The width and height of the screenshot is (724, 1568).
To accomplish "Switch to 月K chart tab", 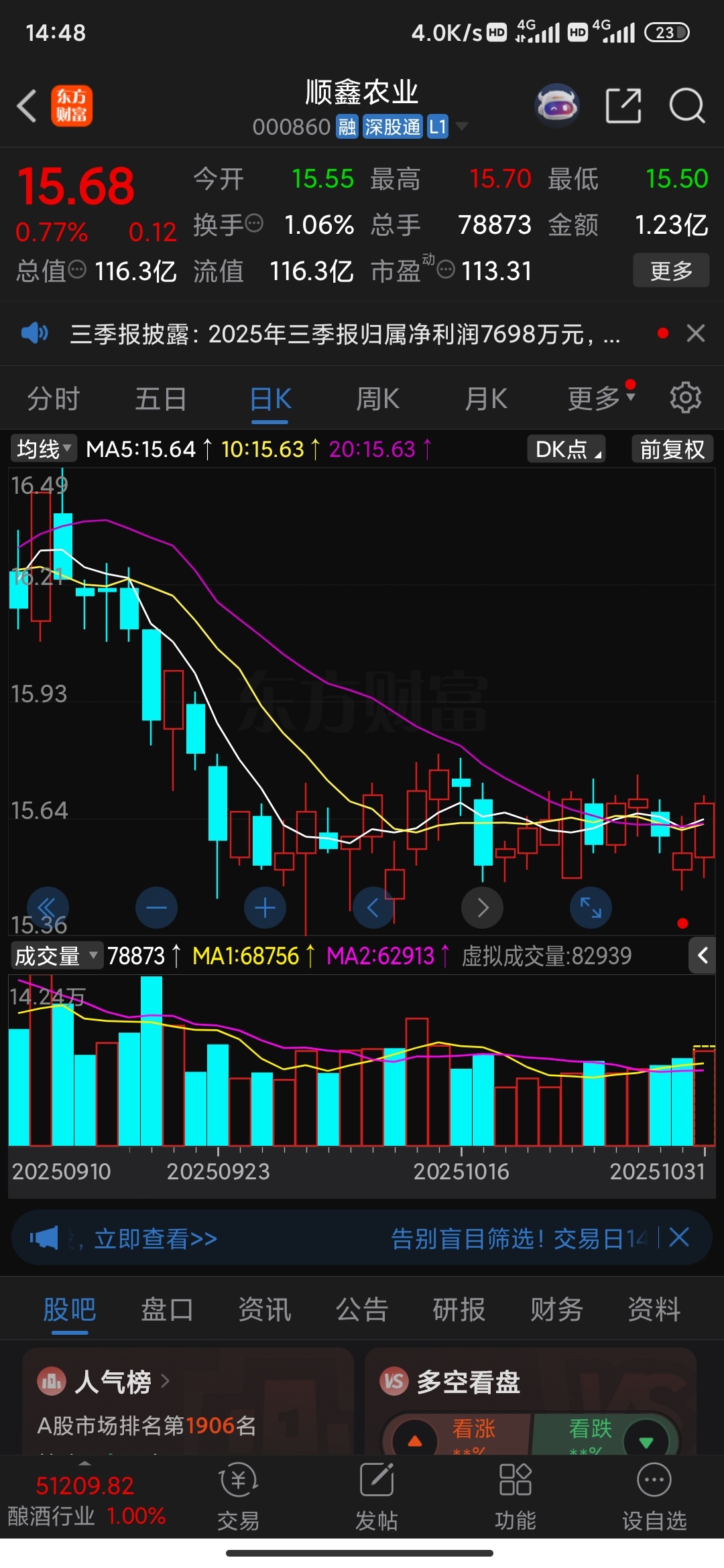I will (x=486, y=399).
